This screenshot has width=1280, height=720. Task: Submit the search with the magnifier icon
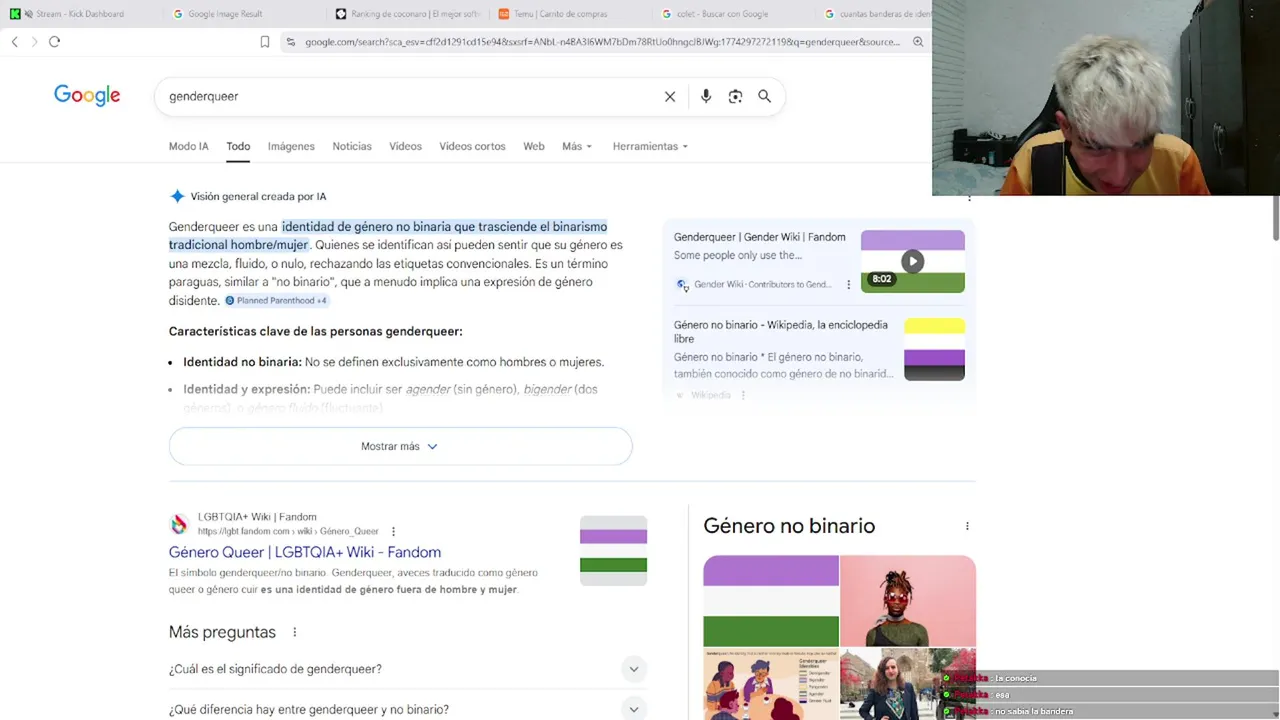764,97
